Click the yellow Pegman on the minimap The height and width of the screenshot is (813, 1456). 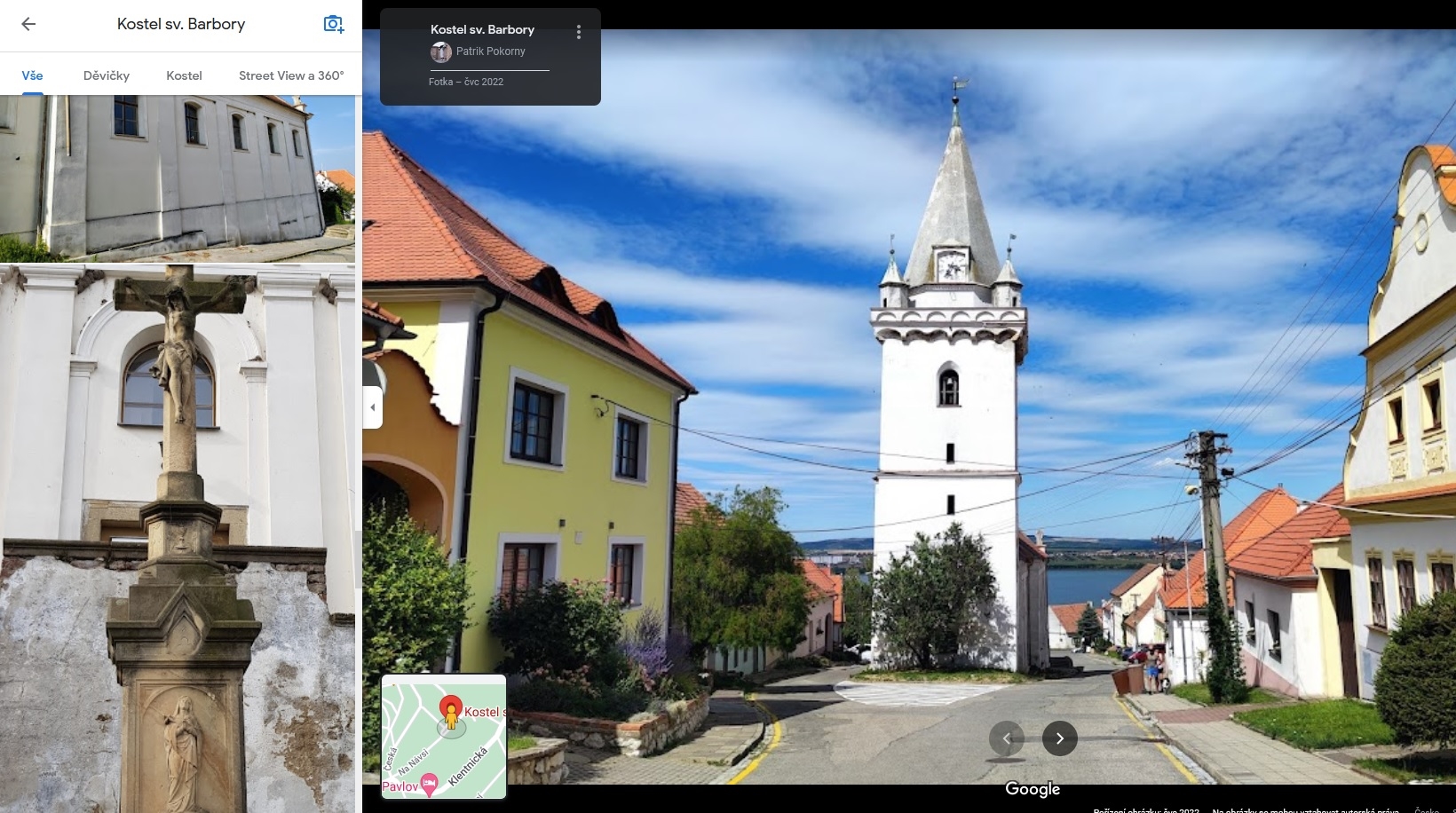451,715
